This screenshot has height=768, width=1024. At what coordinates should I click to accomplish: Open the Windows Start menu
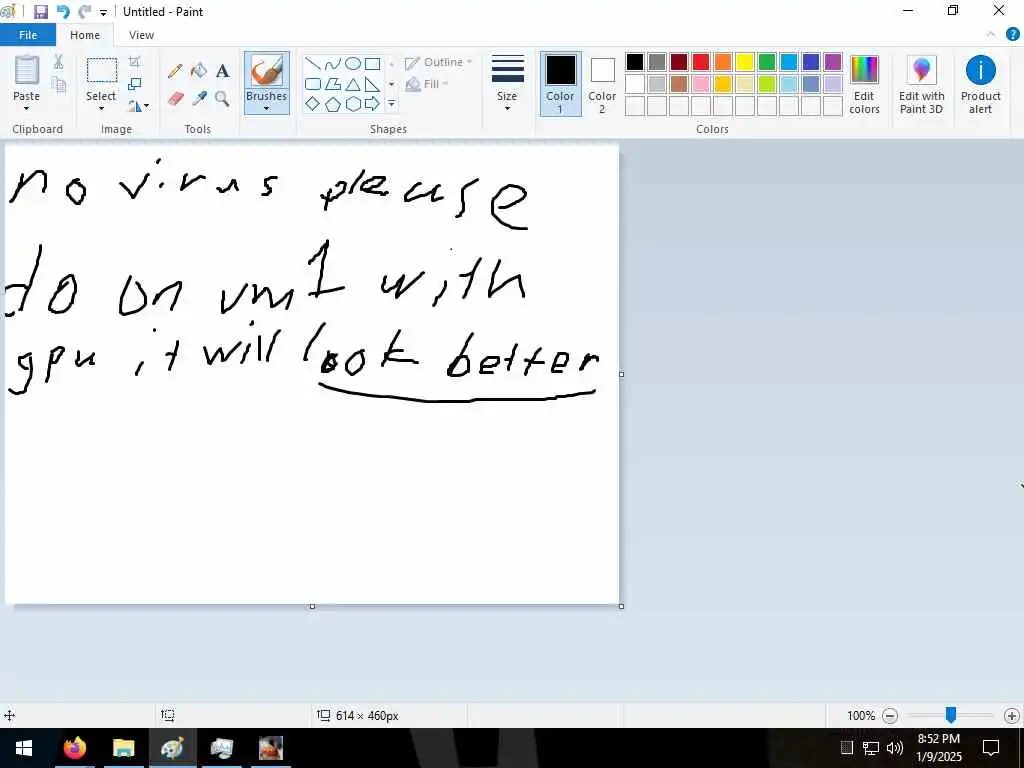click(x=24, y=748)
